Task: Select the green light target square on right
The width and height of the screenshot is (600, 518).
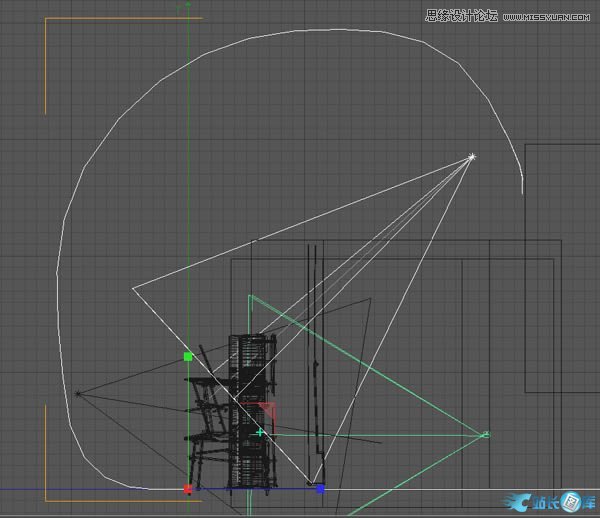Action: click(486, 434)
